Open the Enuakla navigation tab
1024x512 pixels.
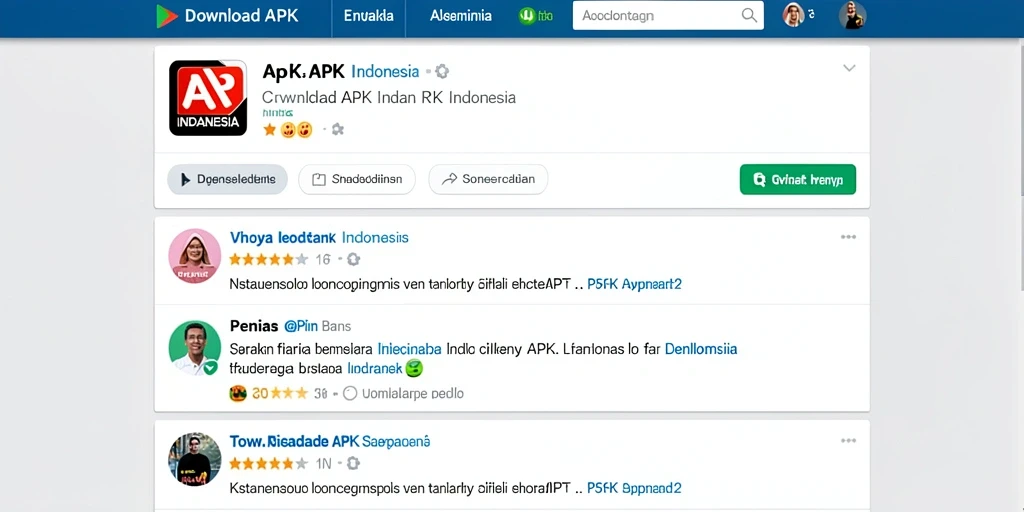point(368,16)
